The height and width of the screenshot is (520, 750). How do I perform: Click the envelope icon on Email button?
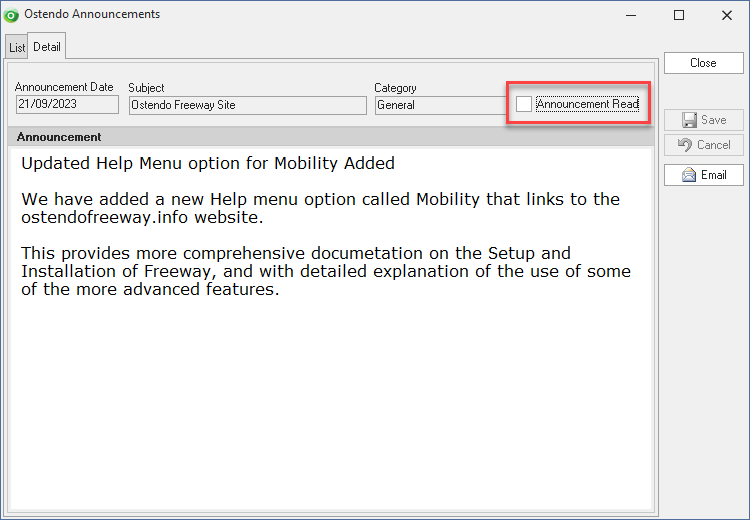[x=689, y=175]
